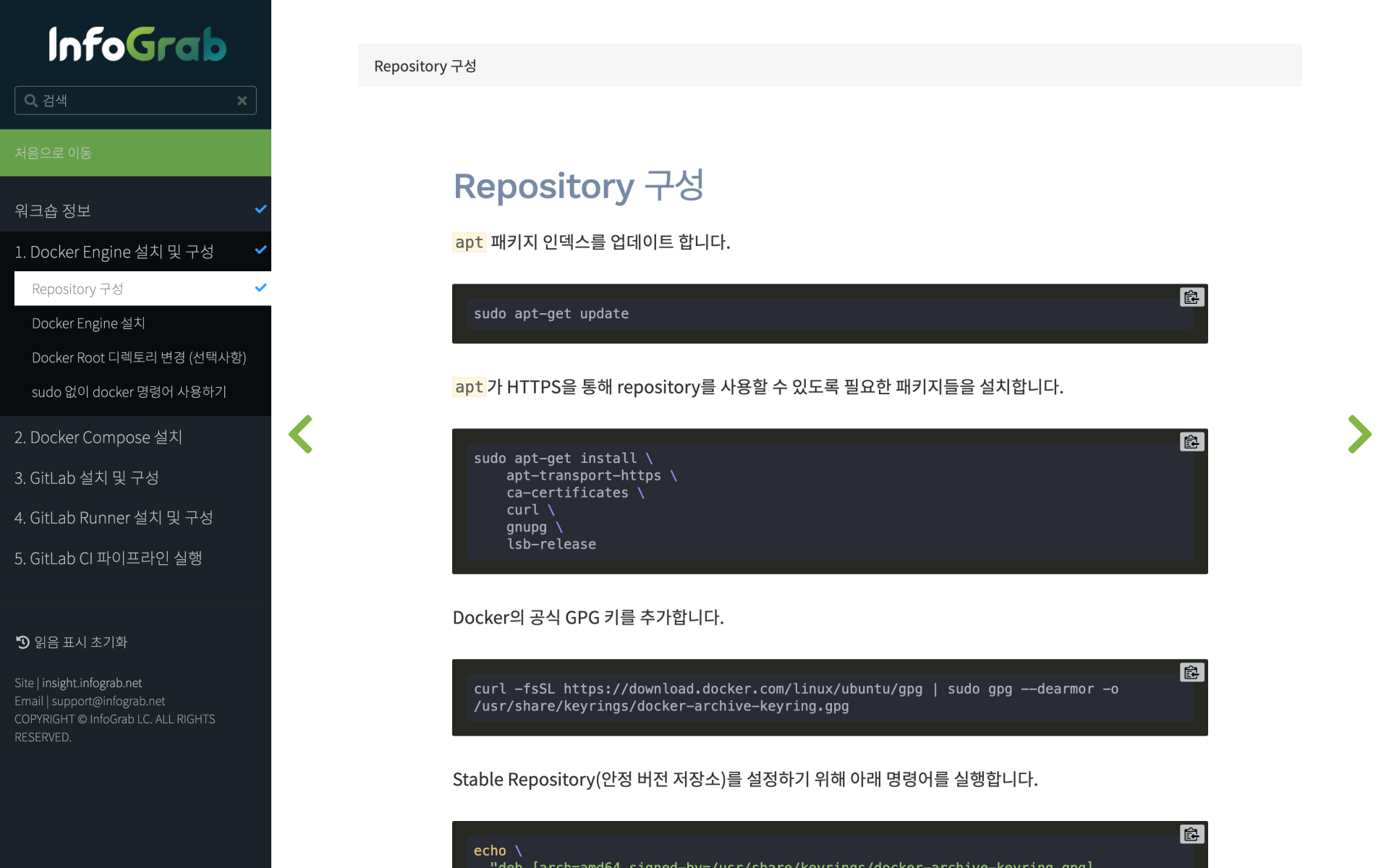Screen dimensions: 1389x868
Task: Go to previous page with left arrow
Action: pos(300,434)
